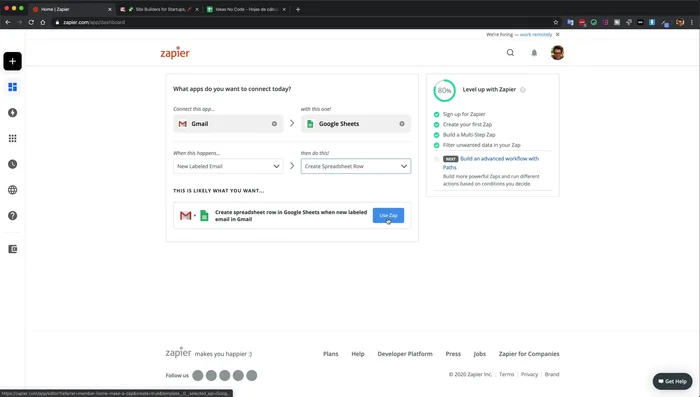Open the Developer Platform footer link

click(405, 354)
